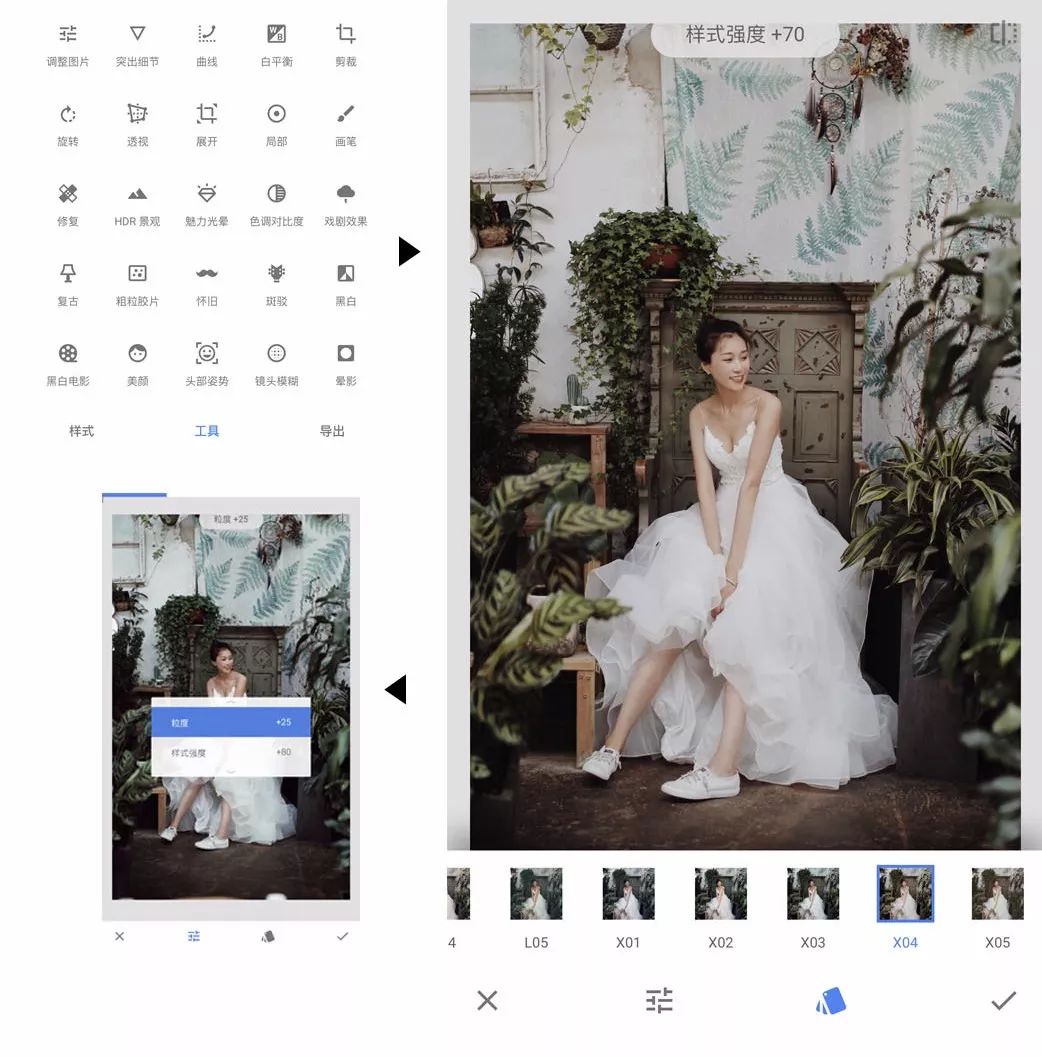Viewport: 1042px width, 1057px height.
Task: Select the 旋转 rotate tool
Action: coord(67,125)
